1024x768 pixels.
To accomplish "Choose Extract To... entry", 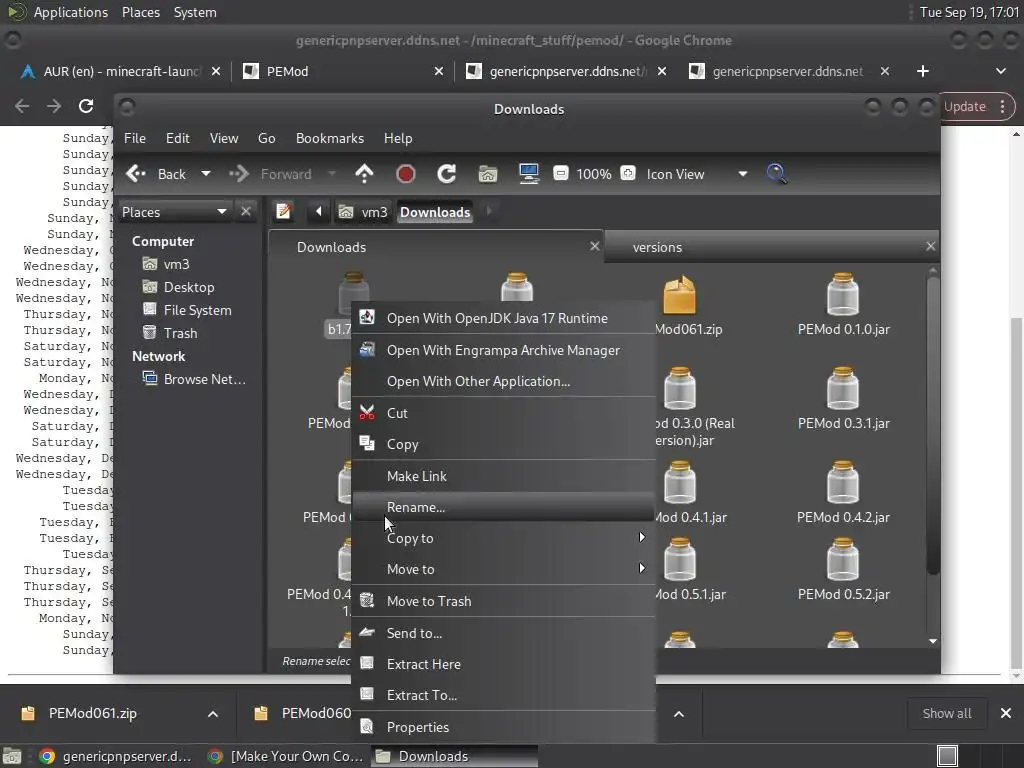I will (503, 695).
